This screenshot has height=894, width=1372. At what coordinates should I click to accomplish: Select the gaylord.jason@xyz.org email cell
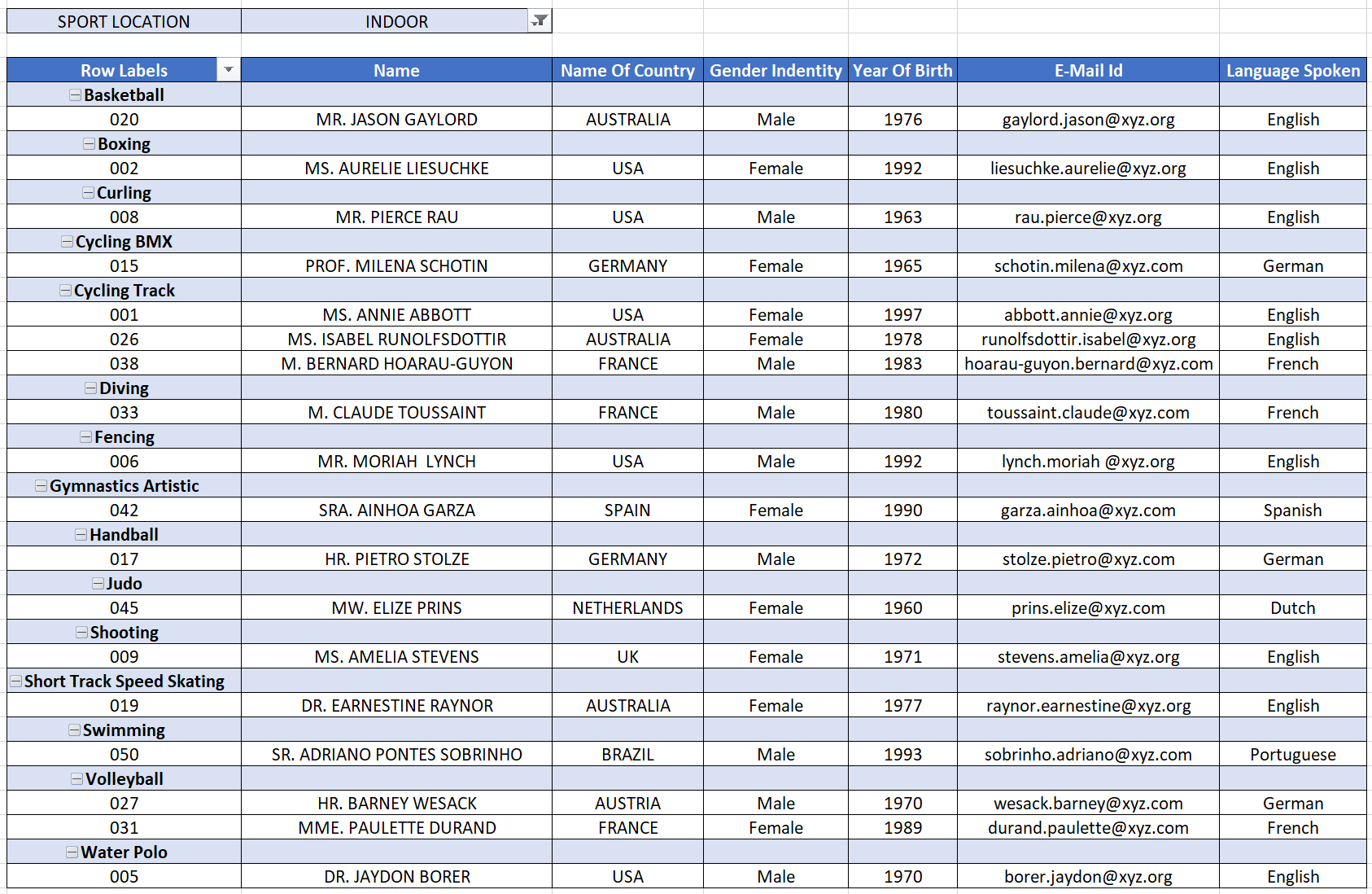tap(1088, 120)
